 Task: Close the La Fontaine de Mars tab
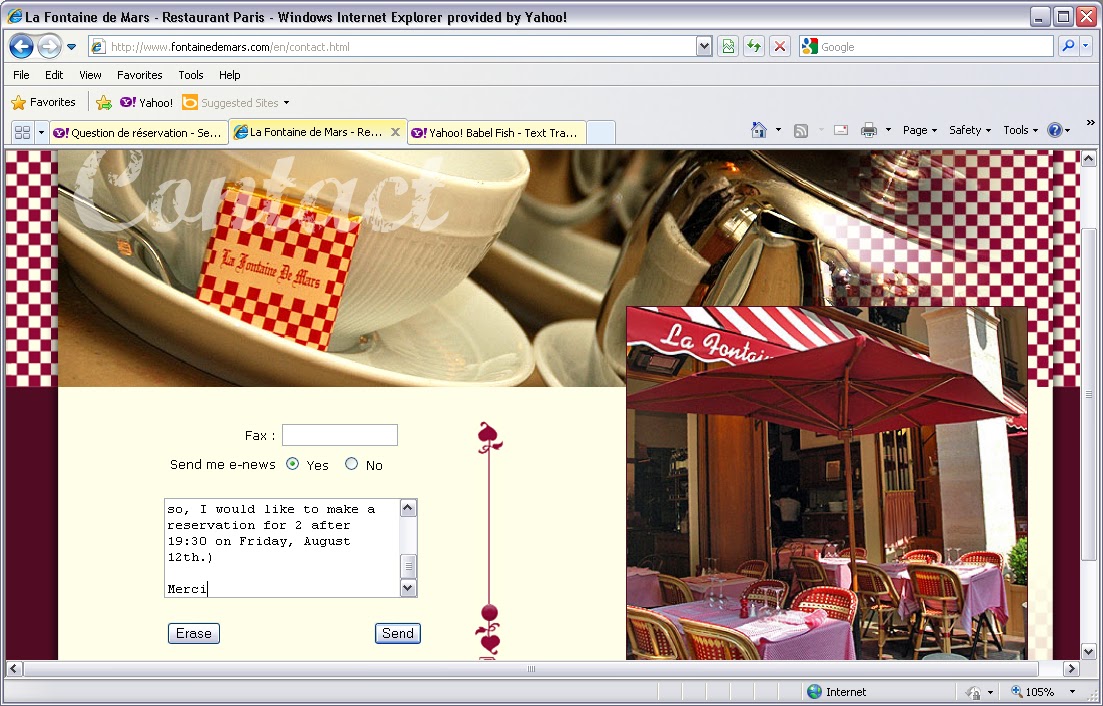click(x=395, y=131)
